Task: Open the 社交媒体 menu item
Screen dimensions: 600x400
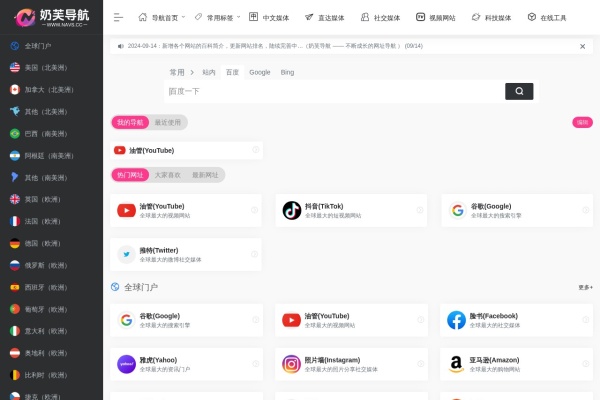Action: [380, 18]
